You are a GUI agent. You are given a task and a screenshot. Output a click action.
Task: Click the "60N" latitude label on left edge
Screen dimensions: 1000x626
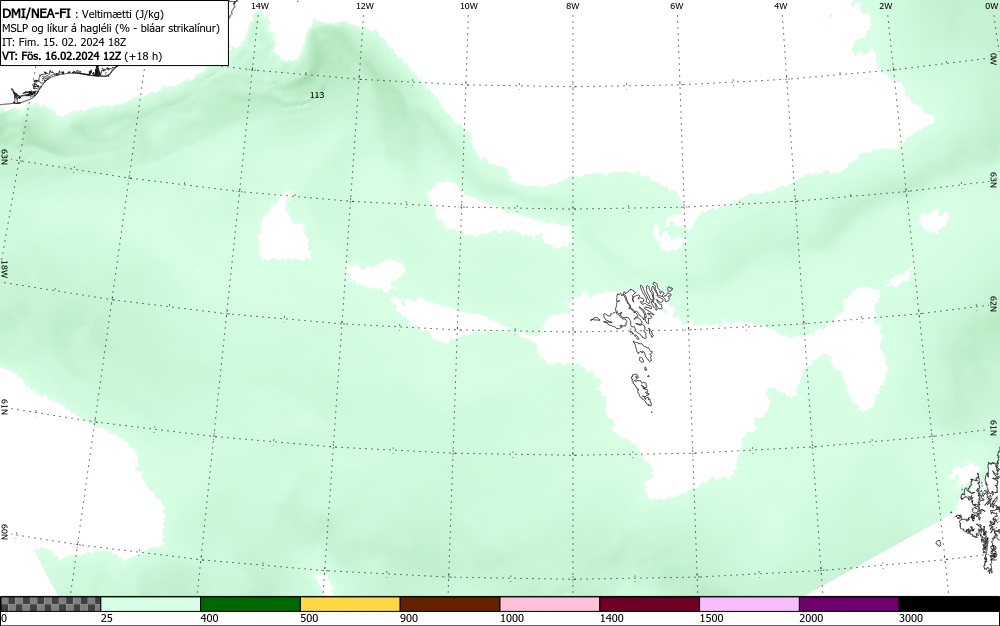tap(4, 533)
